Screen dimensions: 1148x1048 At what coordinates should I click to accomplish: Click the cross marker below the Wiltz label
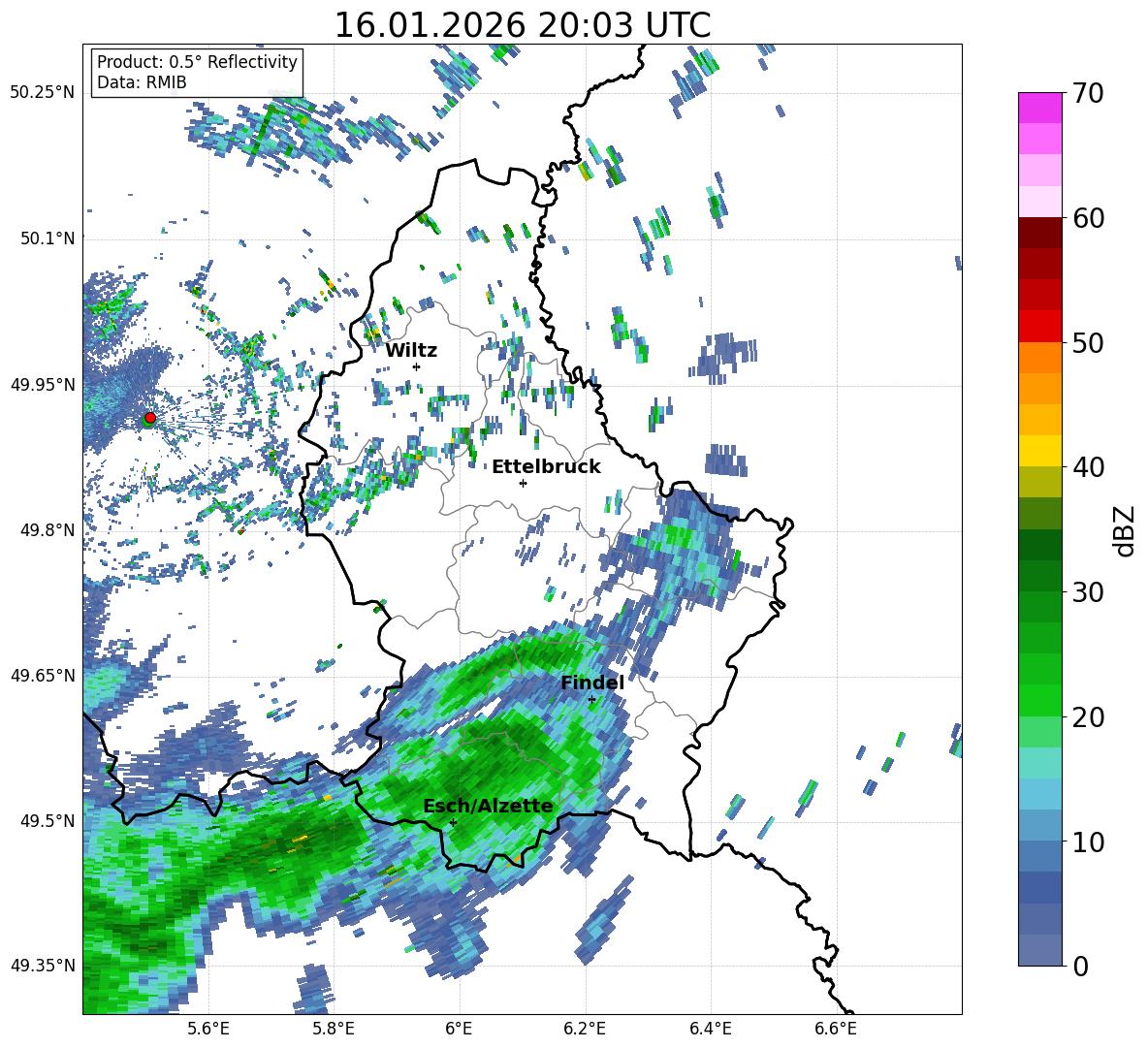coord(417,366)
